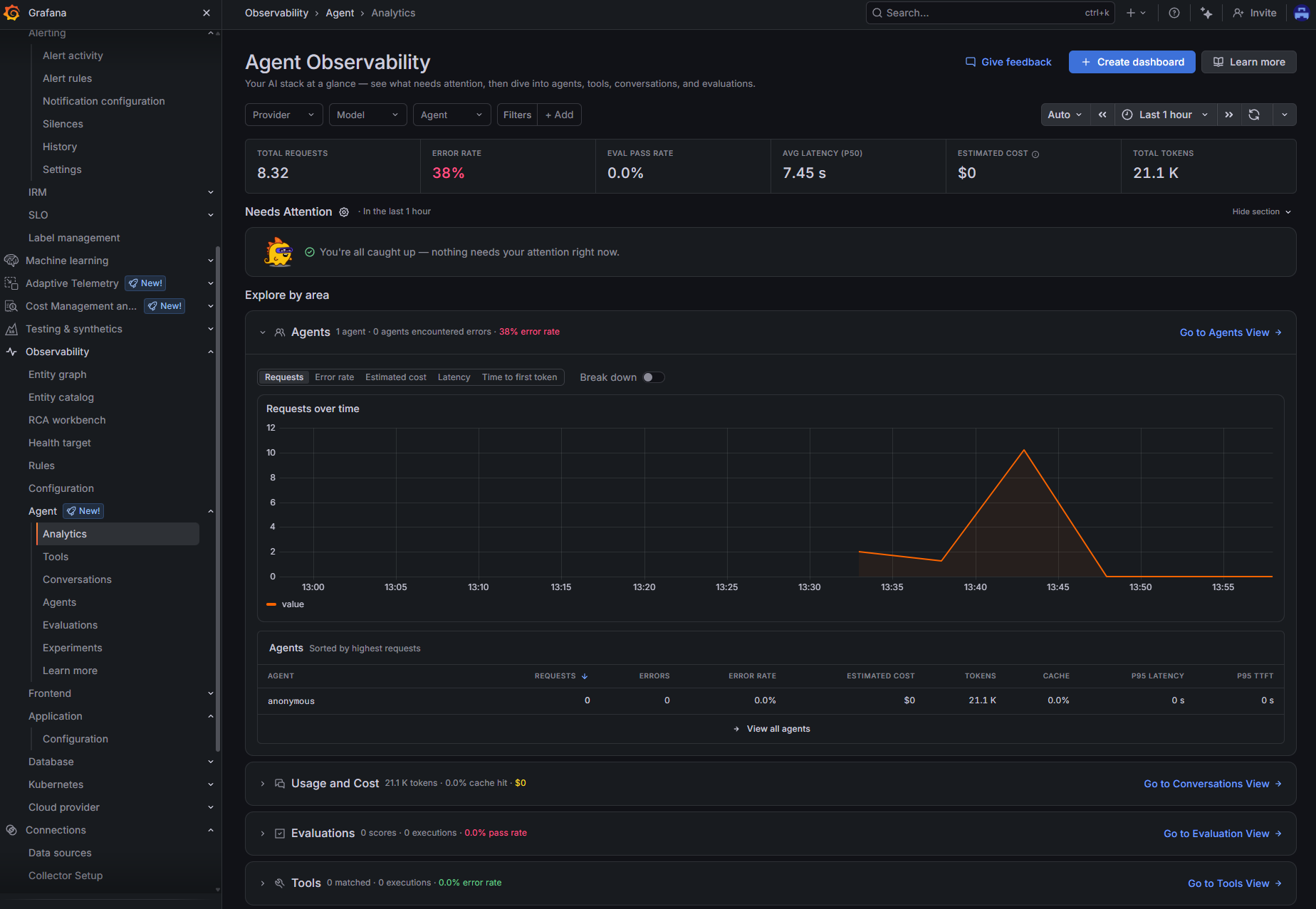
Task: Click the refresh dashboard icon
Action: point(1254,115)
